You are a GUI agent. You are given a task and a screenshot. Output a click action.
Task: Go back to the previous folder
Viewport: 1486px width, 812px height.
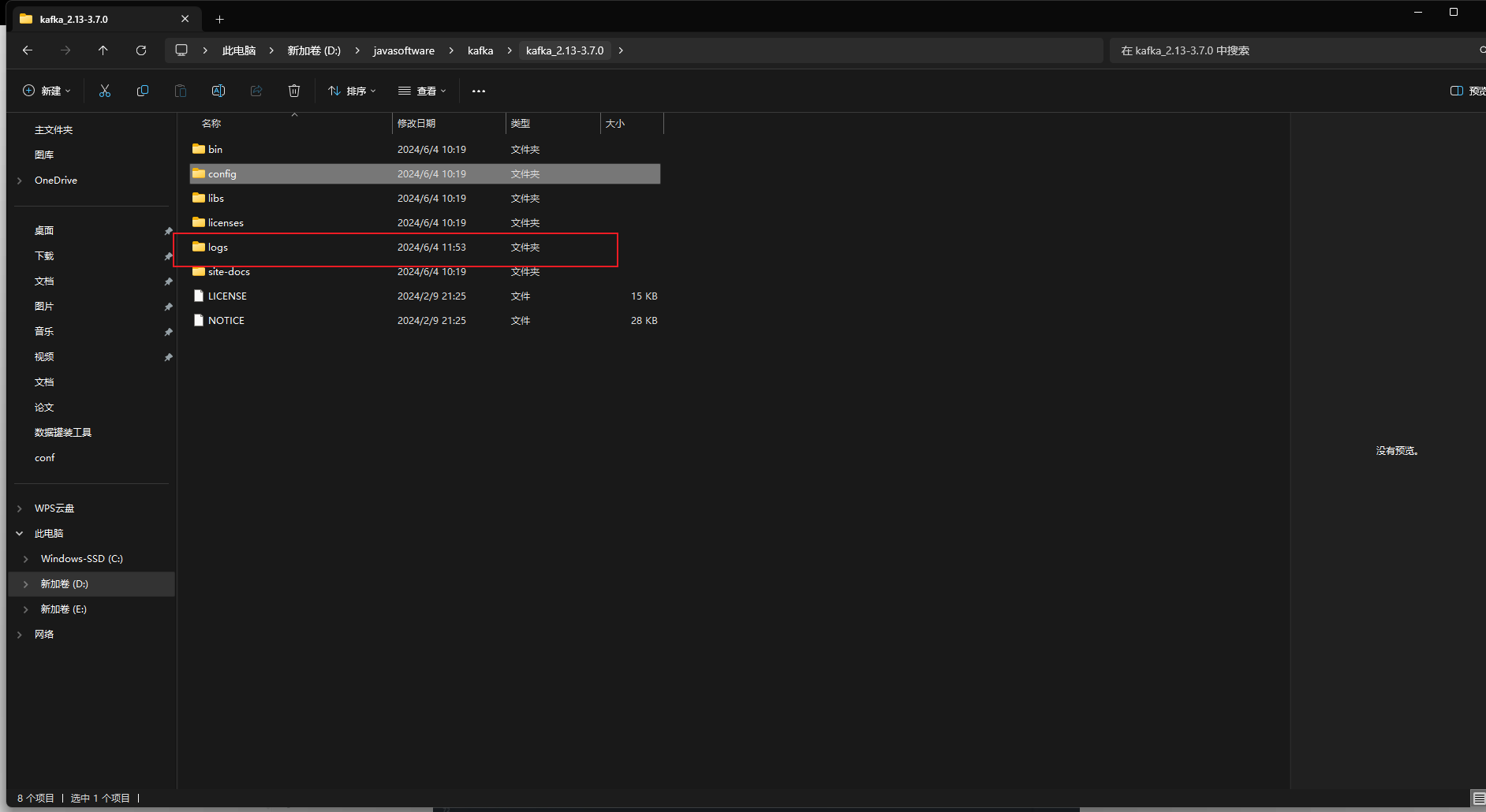28,50
